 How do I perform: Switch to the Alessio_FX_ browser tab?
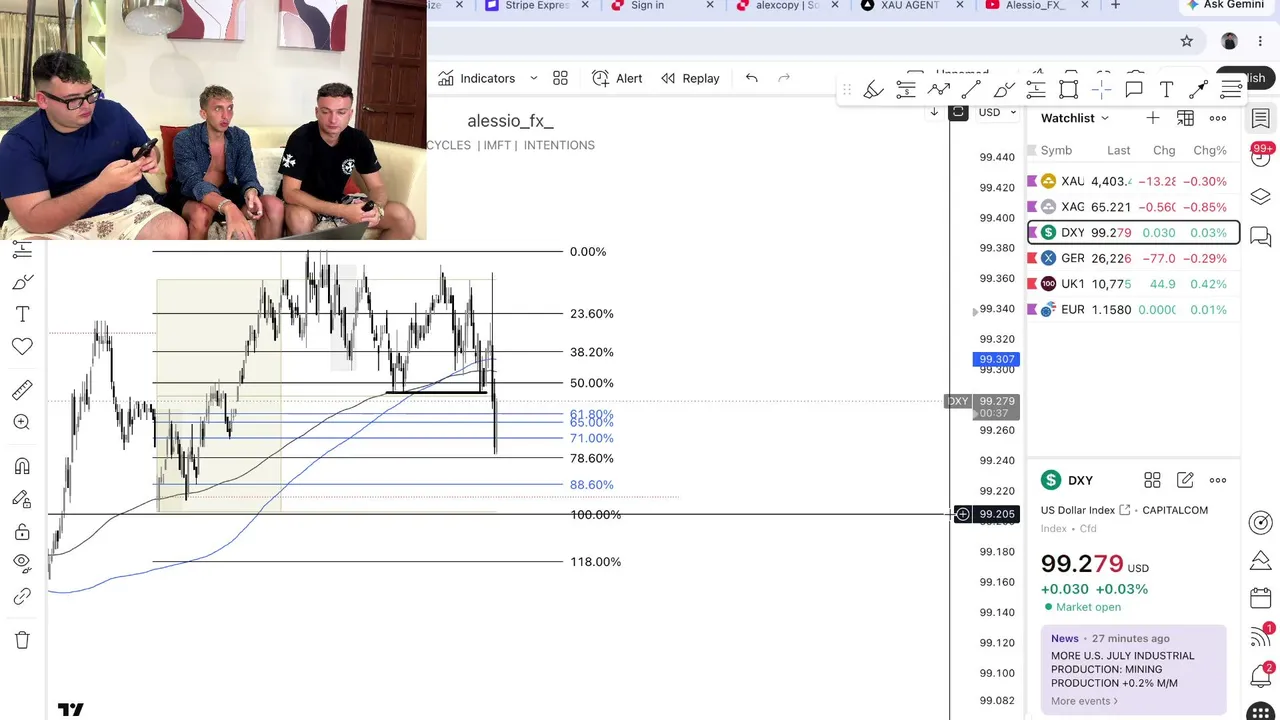click(1035, 6)
